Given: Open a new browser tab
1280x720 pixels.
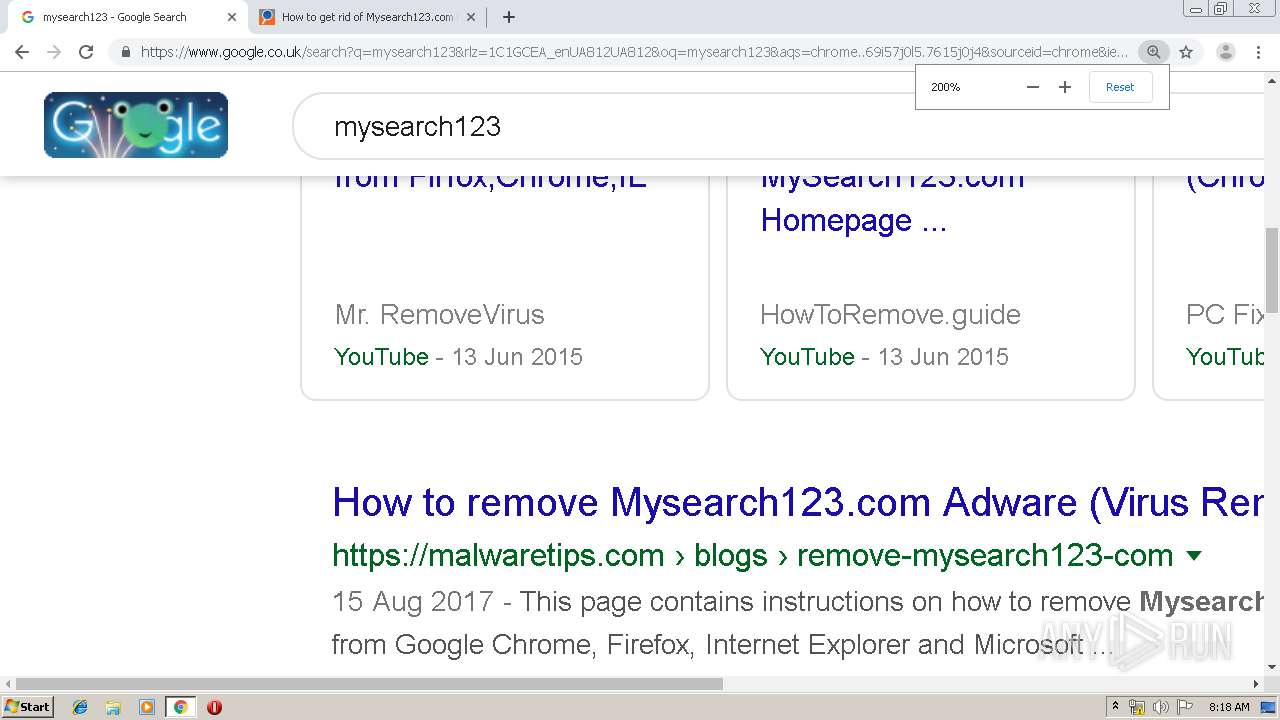Looking at the screenshot, I should pyautogui.click(x=509, y=17).
